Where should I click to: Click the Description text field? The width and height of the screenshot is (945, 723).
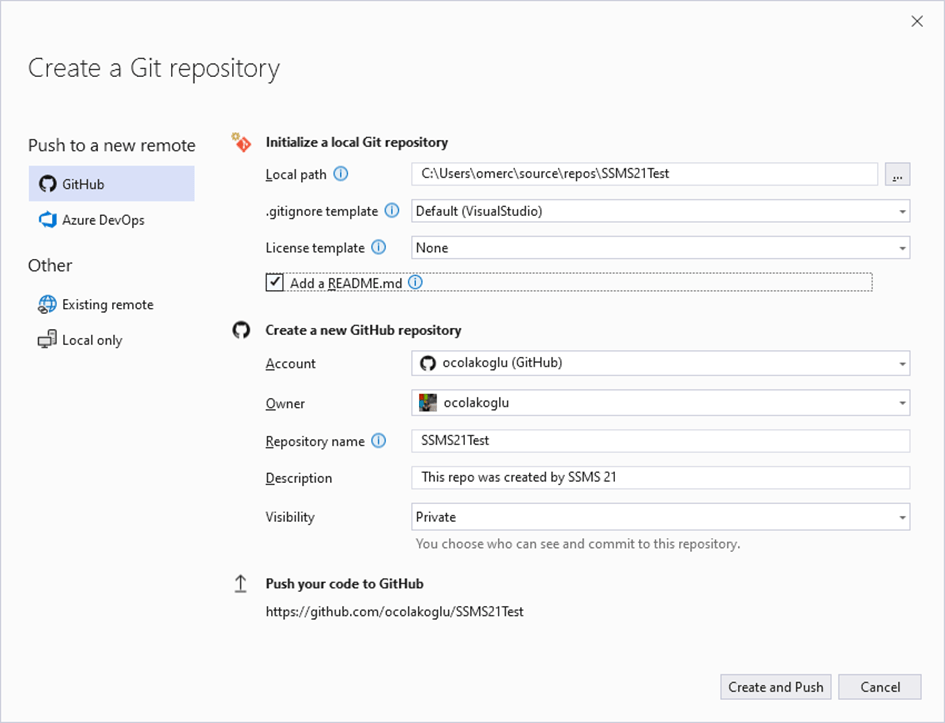point(660,477)
